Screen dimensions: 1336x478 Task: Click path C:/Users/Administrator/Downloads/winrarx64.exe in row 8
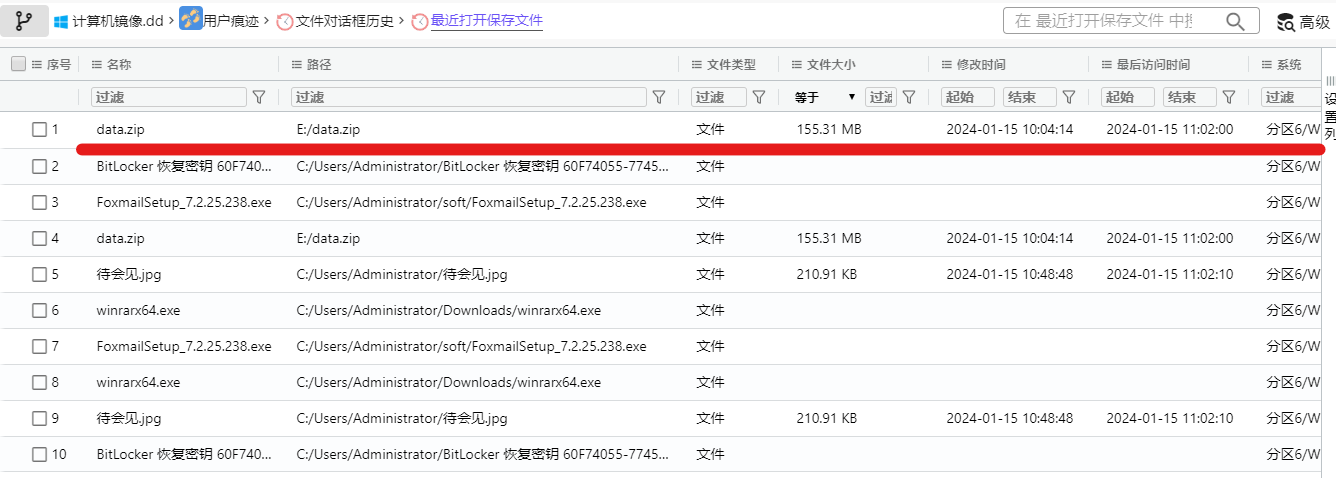tap(449, 382)
